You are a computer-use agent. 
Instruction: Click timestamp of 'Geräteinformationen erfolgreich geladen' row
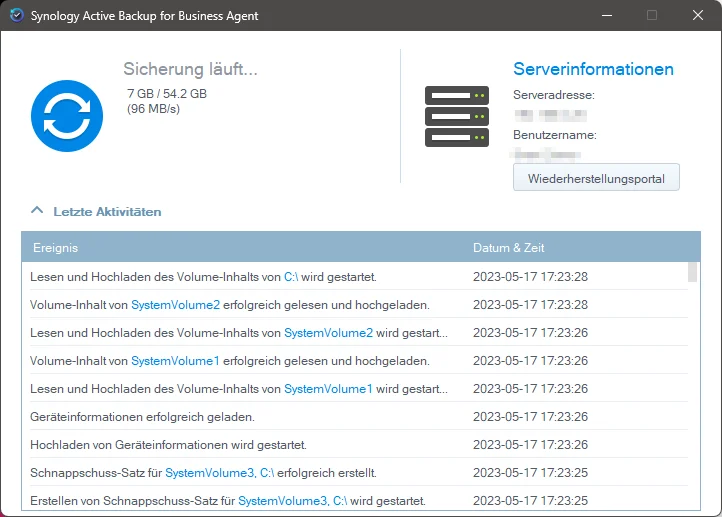[530, 417]
